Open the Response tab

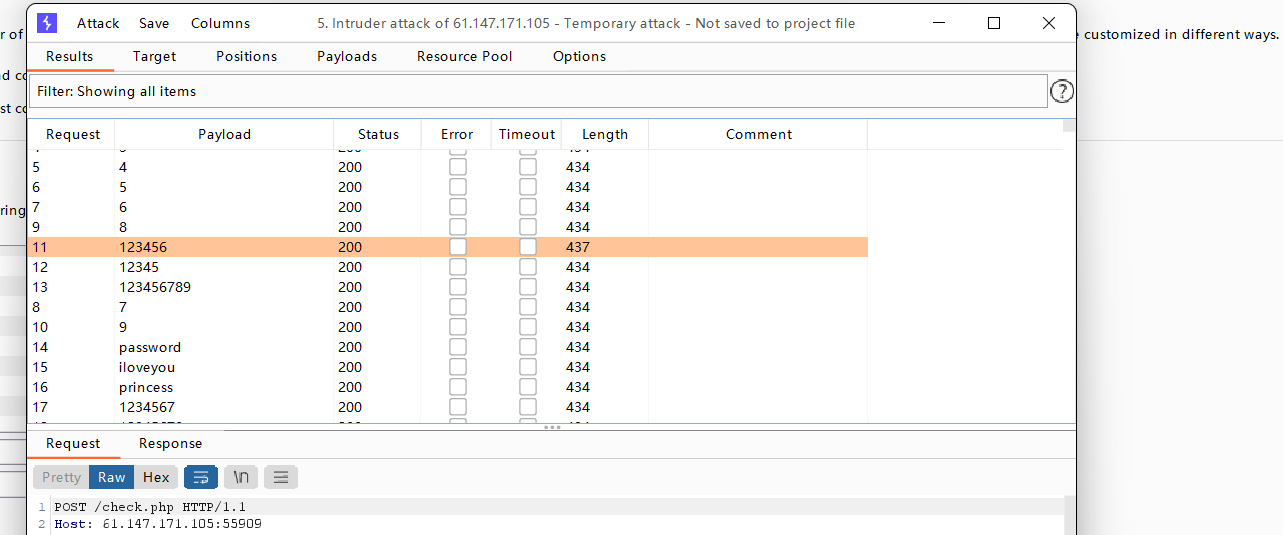(170, 443)
